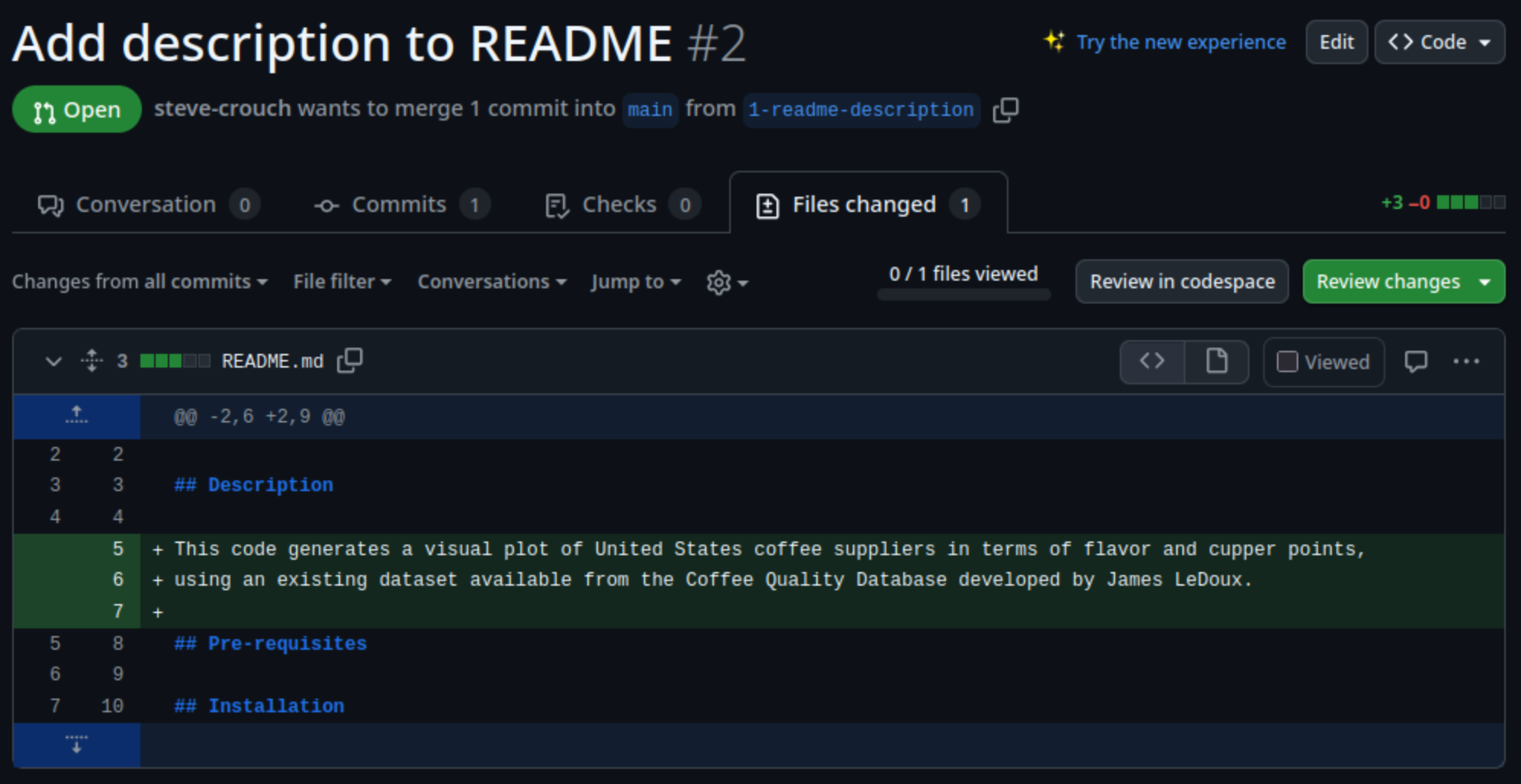
Task: Open Changes from all commits dropdown
Action: [140, 281]
